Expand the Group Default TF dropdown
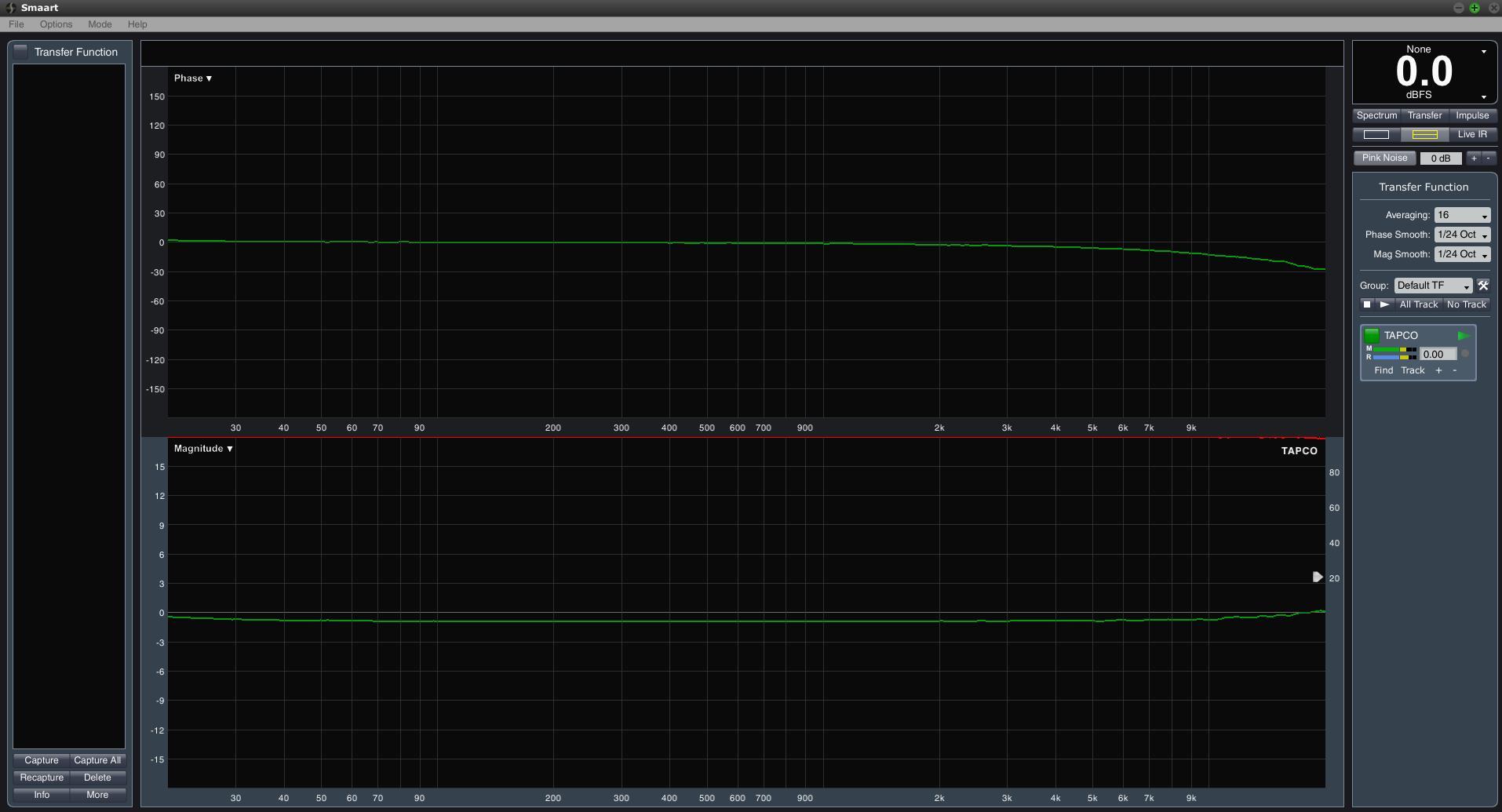 pyautogui.click(x=1433, y=286)
